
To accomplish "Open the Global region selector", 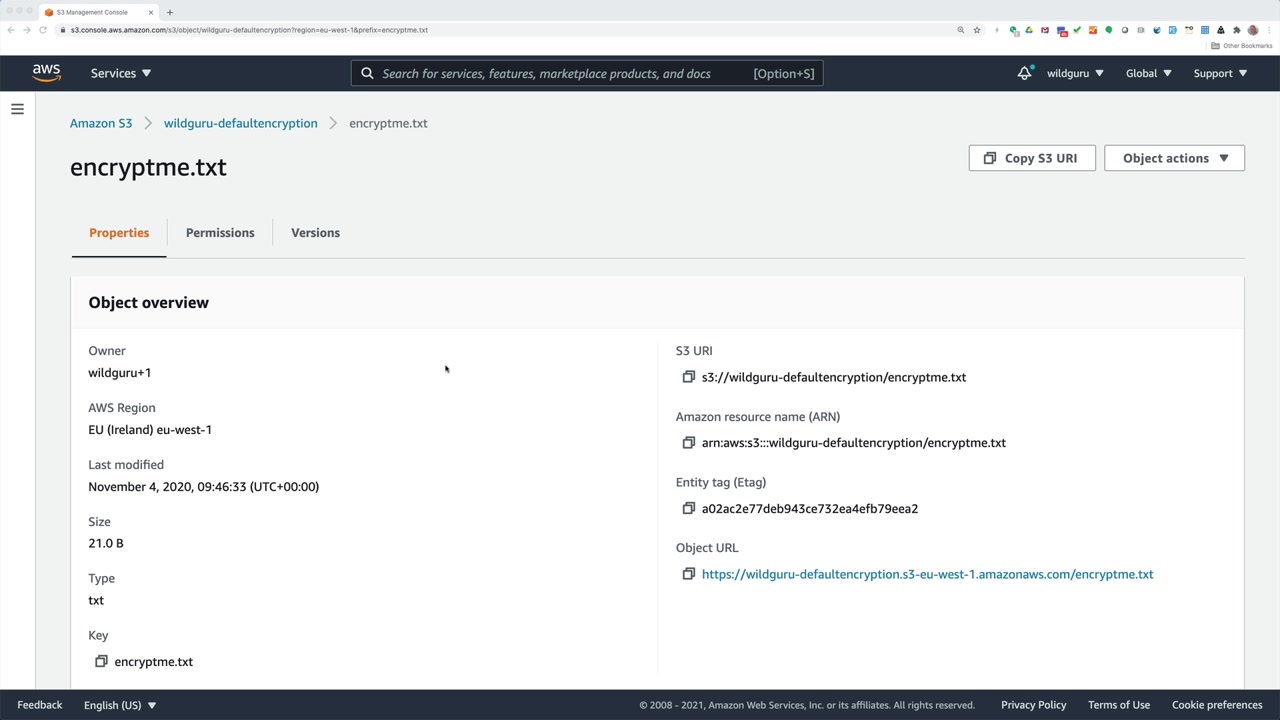I will 1148,73.
